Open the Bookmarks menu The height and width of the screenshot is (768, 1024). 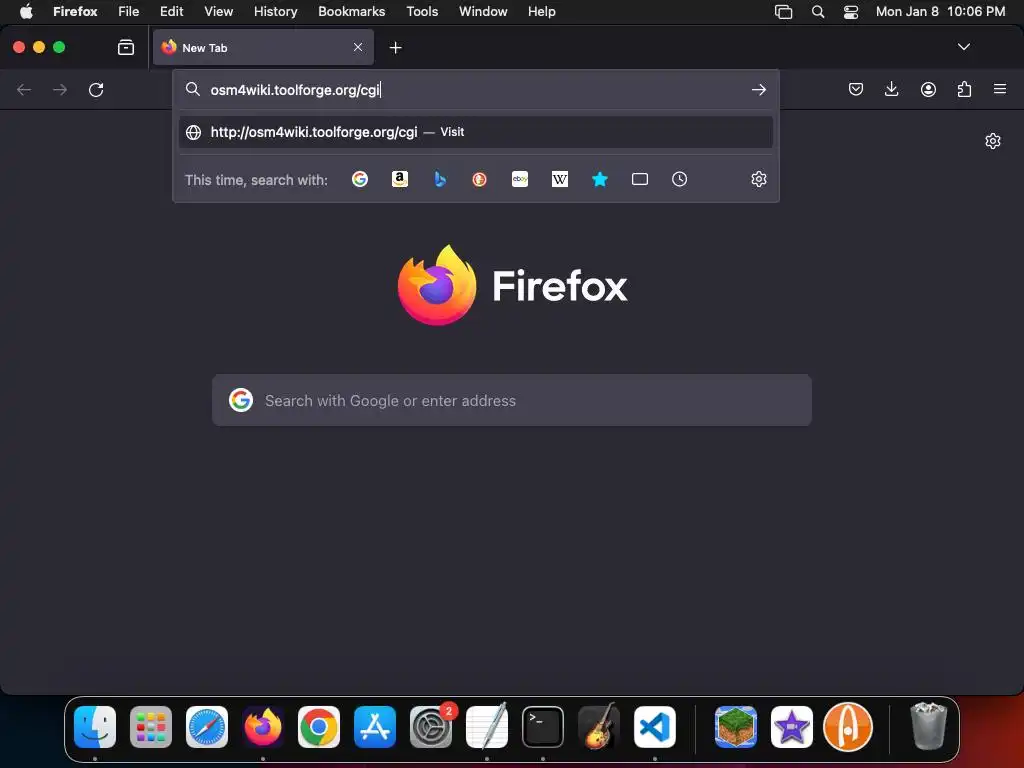click(x=351, y=11)
